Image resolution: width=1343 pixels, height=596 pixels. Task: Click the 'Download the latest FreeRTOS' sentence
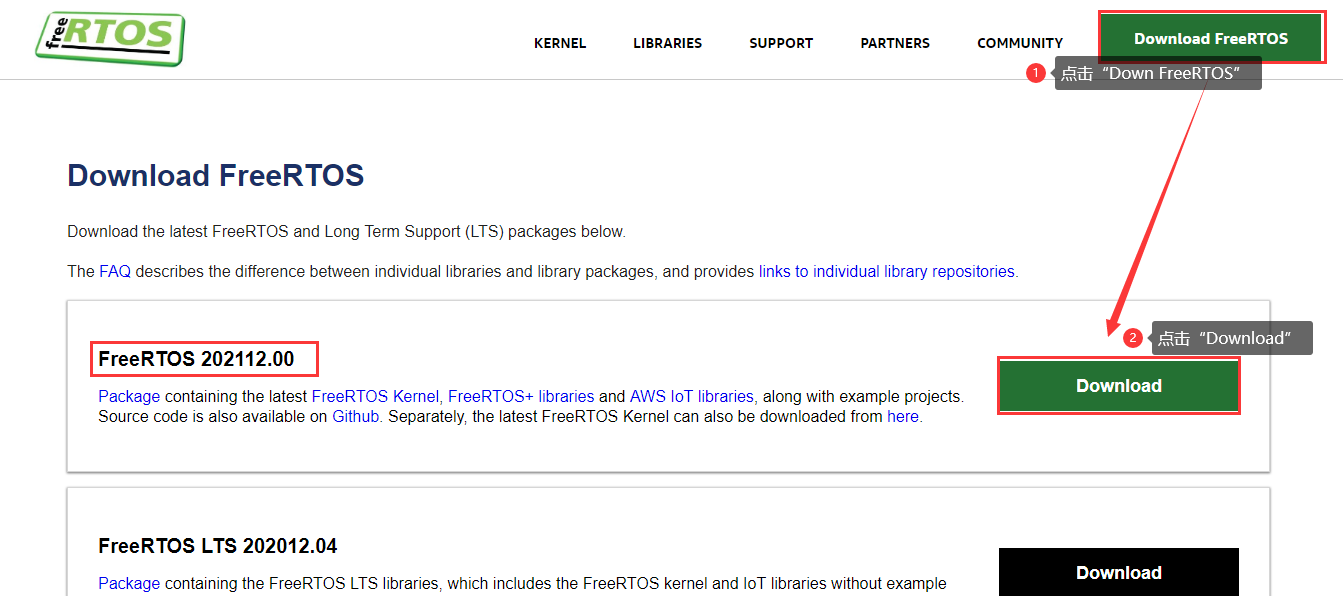pyautogui.click(x=346, y=231)
